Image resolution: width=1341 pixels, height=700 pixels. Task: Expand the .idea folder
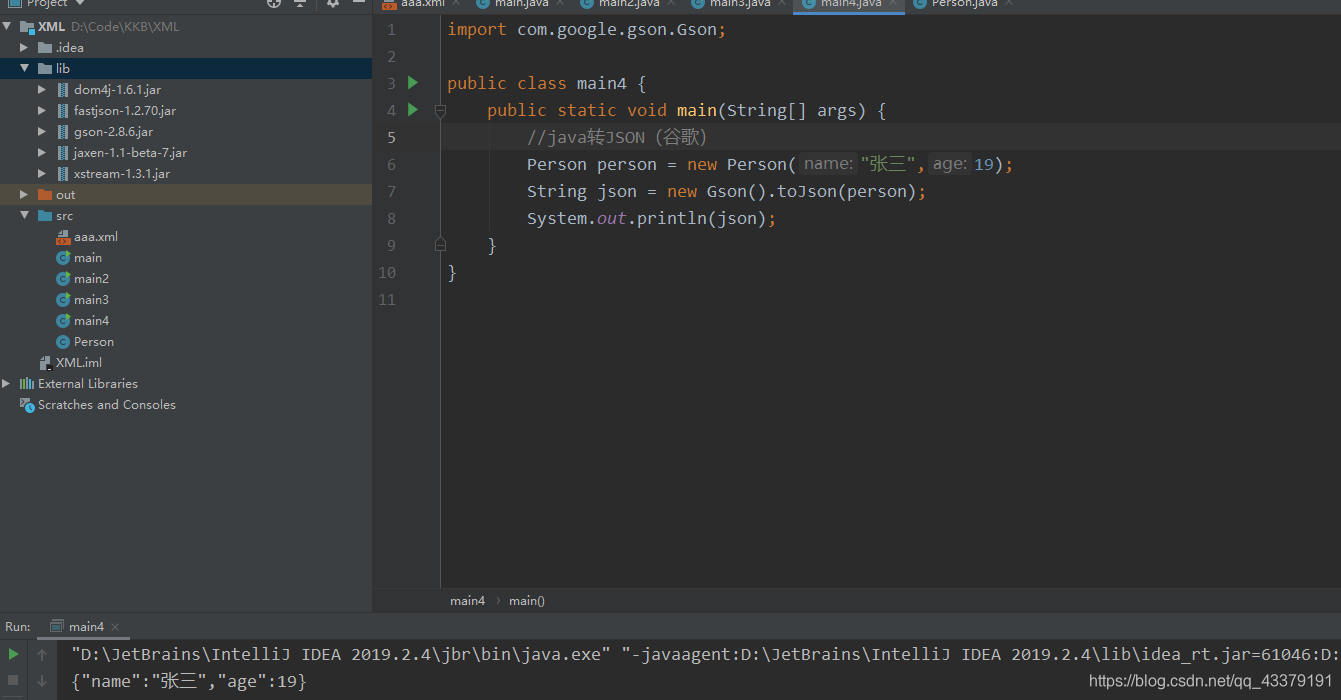[25, 48]
